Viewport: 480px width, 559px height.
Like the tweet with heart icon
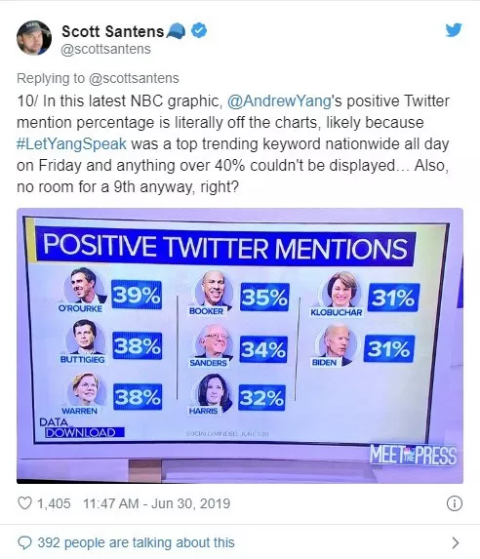(25, 503)
